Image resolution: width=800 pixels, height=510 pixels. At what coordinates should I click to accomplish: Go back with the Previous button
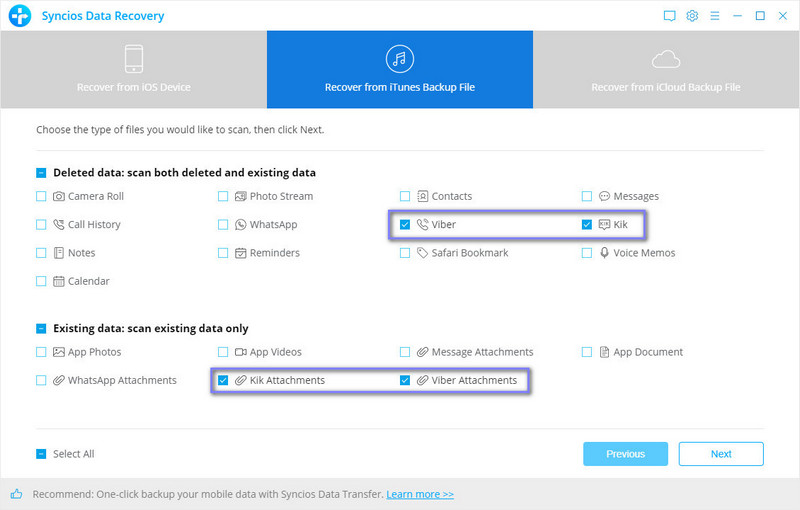[x=625, y=454]
